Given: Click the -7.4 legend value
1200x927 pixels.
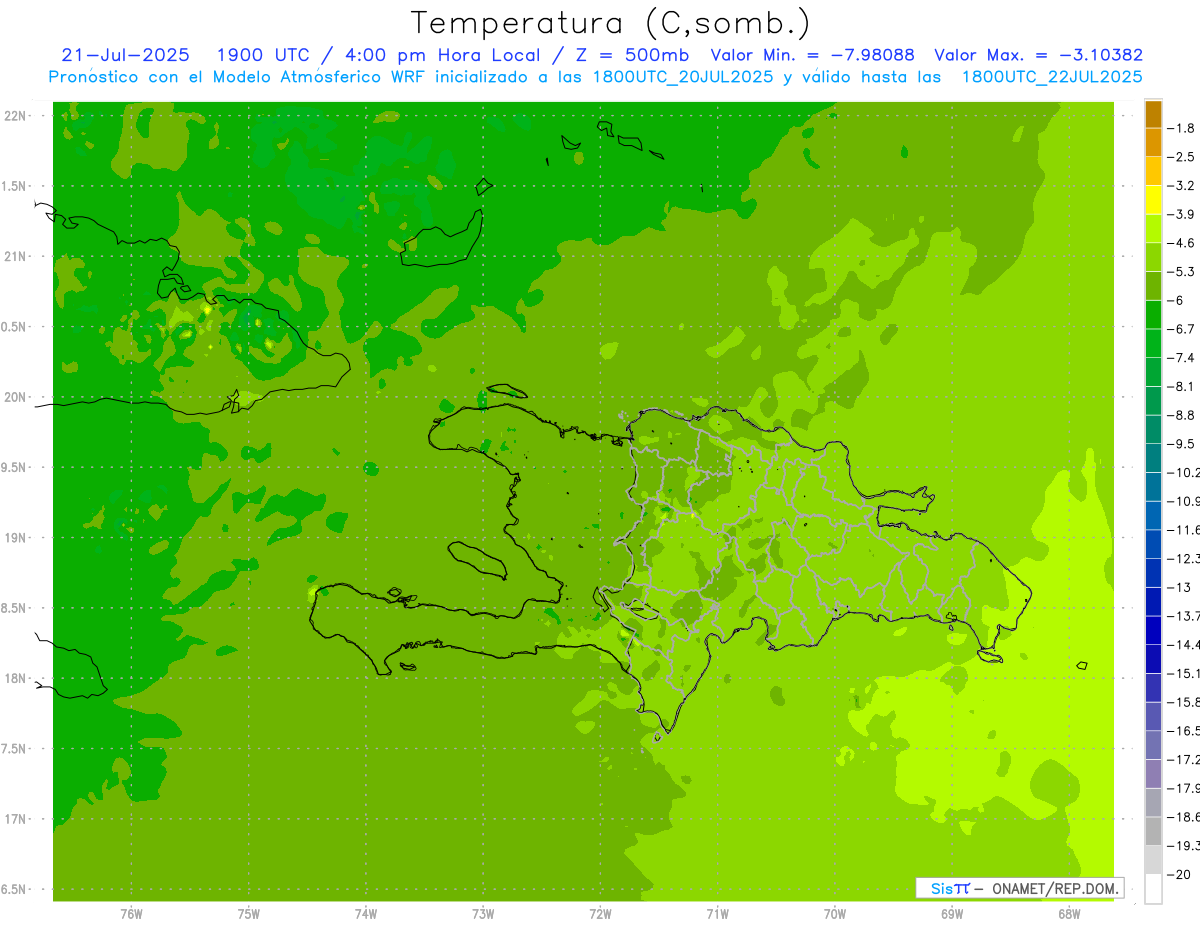Looking at the screenshot, I should 1182,358.
